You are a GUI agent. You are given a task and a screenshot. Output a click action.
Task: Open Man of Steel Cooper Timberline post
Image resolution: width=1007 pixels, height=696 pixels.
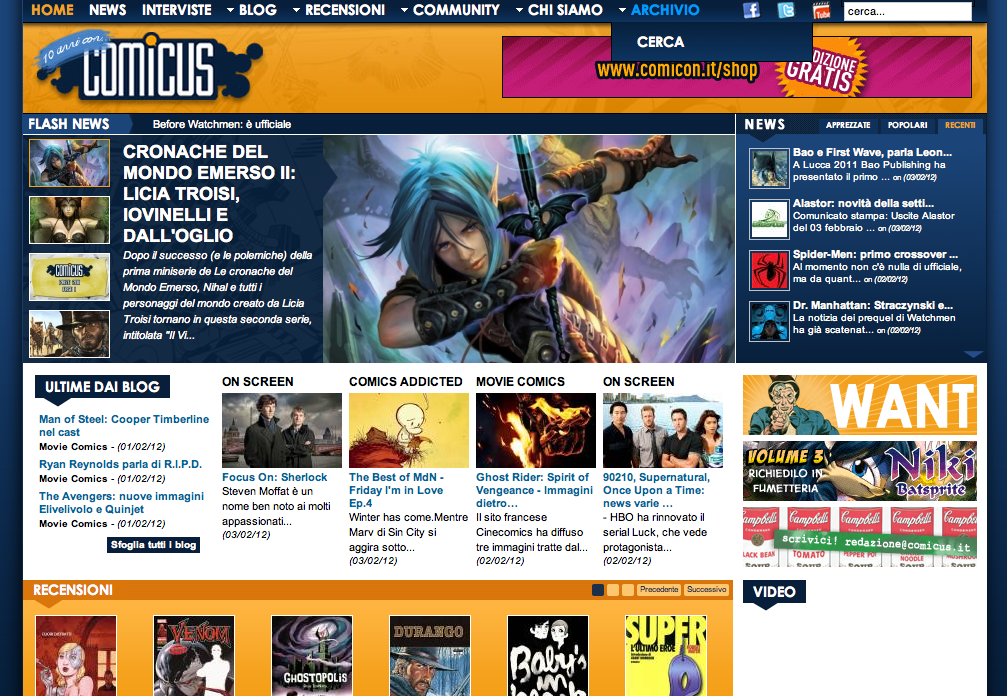(x=124, y=426)
